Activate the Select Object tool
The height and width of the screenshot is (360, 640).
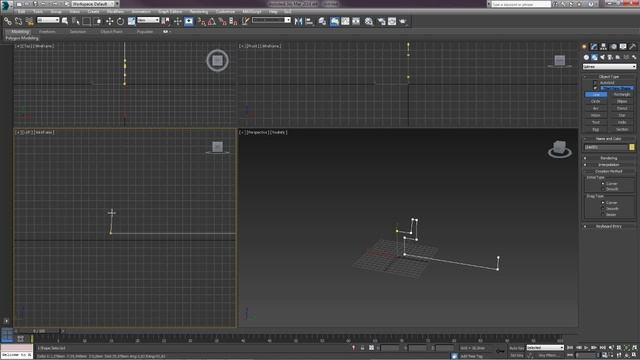coord(65,21)
